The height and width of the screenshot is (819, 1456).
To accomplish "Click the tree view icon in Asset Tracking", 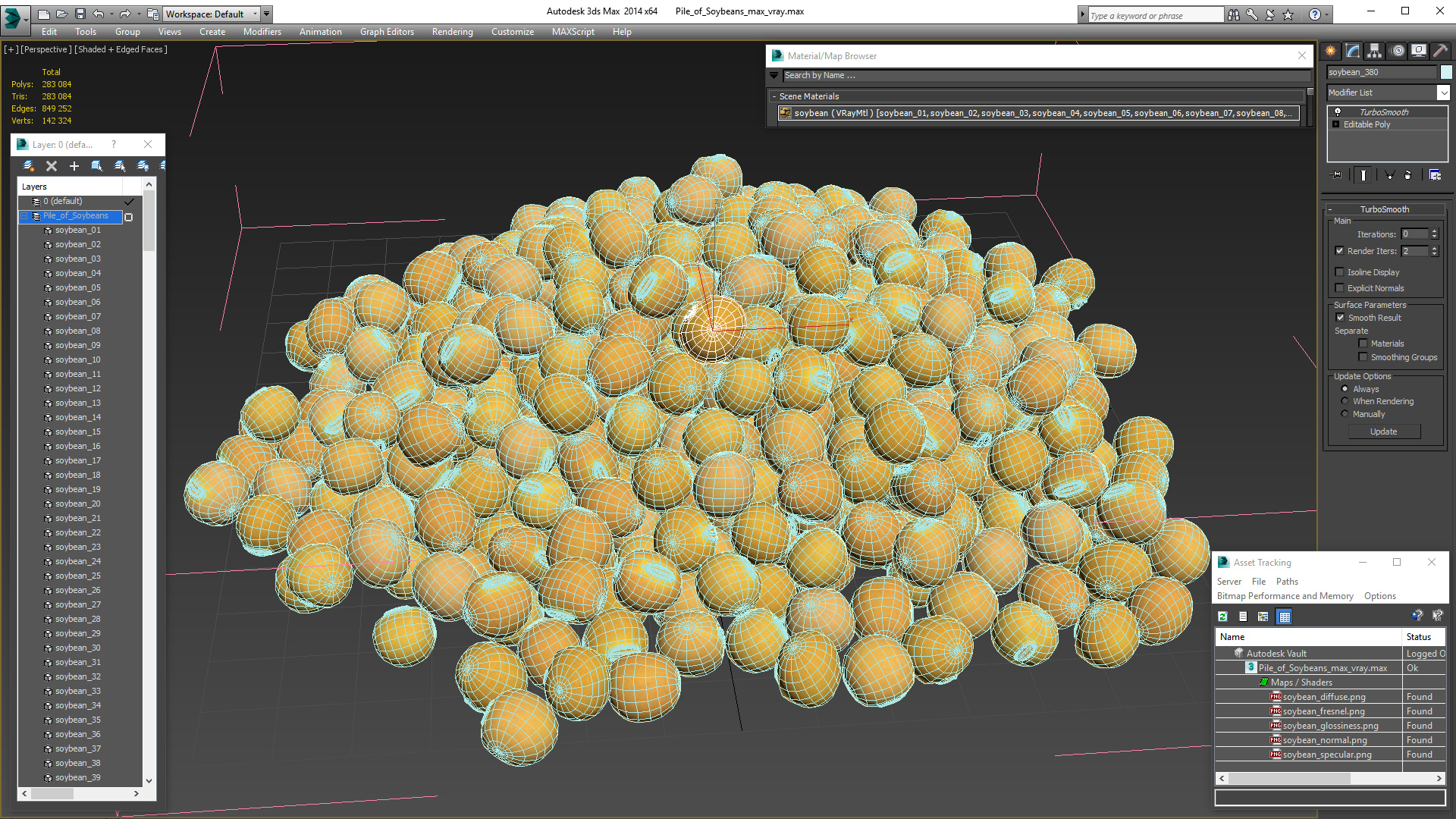I will click(1263, 617).
